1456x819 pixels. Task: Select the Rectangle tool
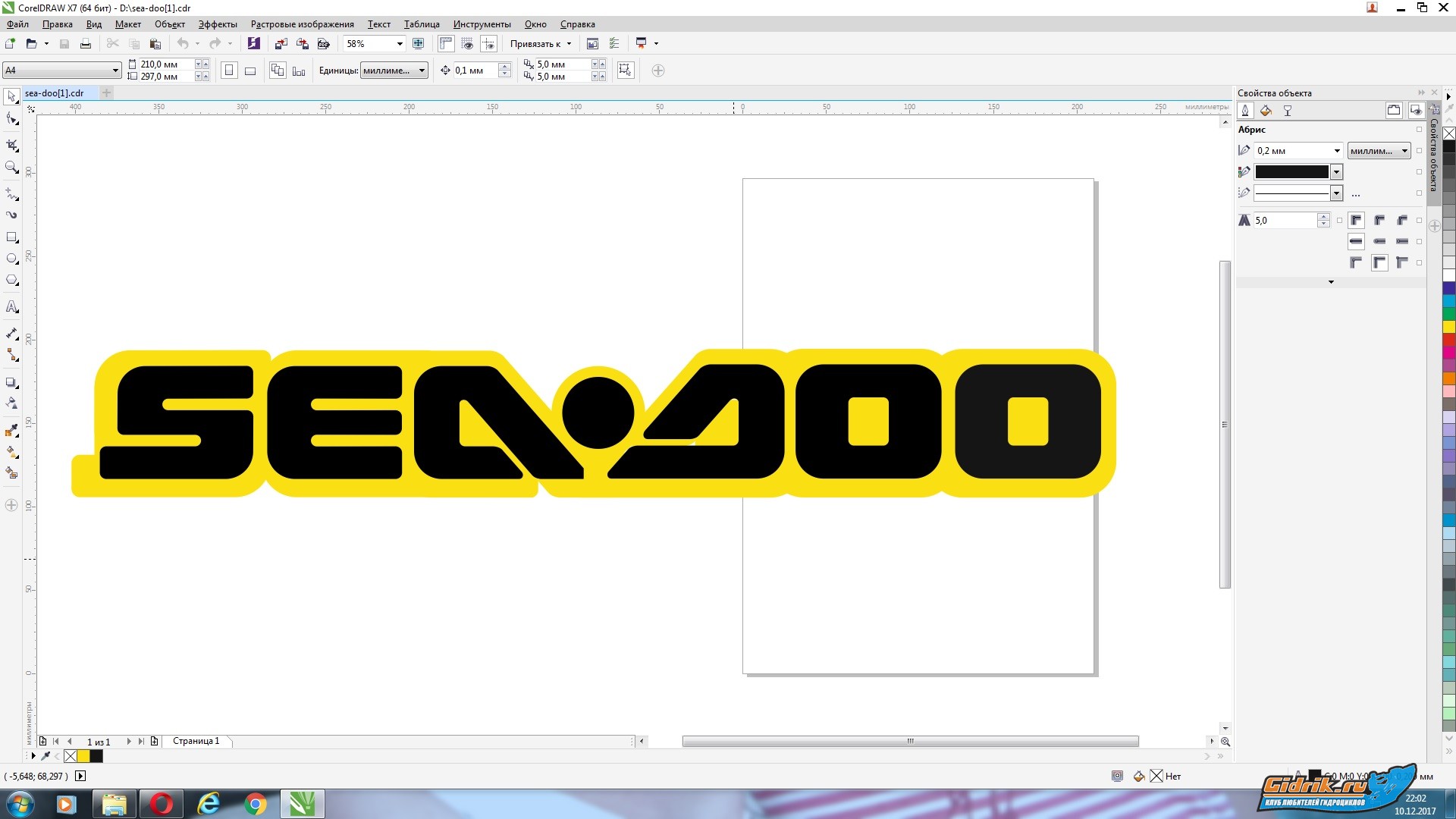click(12, 237)
